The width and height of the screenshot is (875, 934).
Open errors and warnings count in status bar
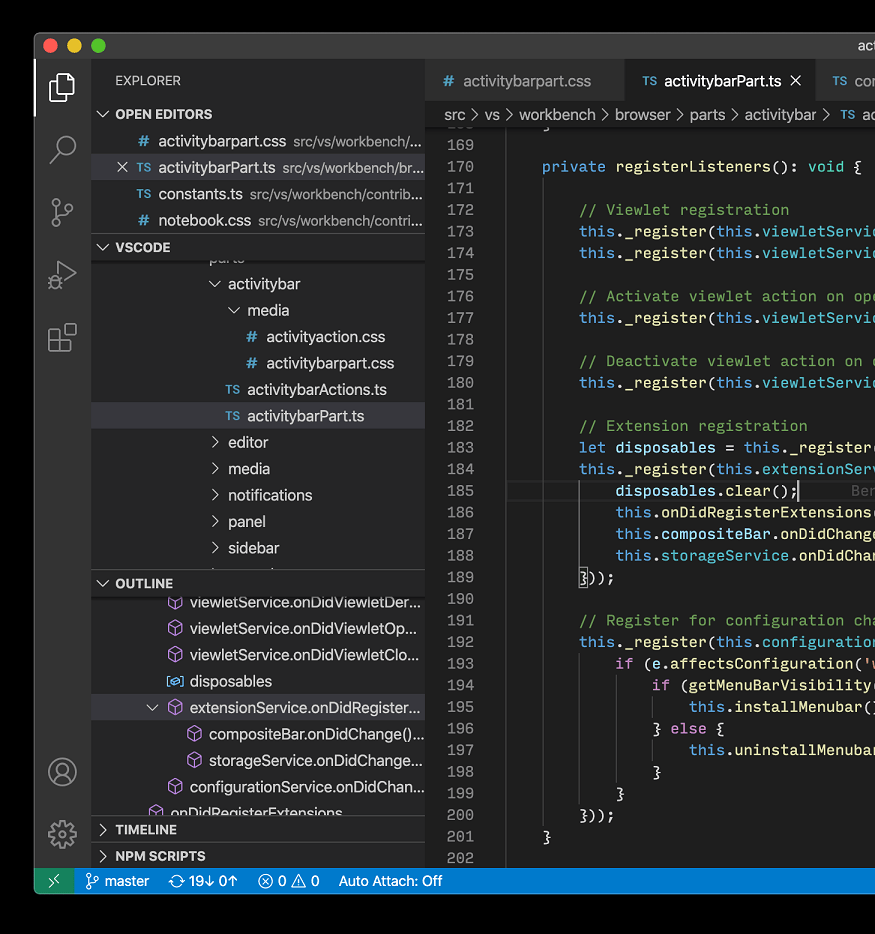(x=288, y=881)
